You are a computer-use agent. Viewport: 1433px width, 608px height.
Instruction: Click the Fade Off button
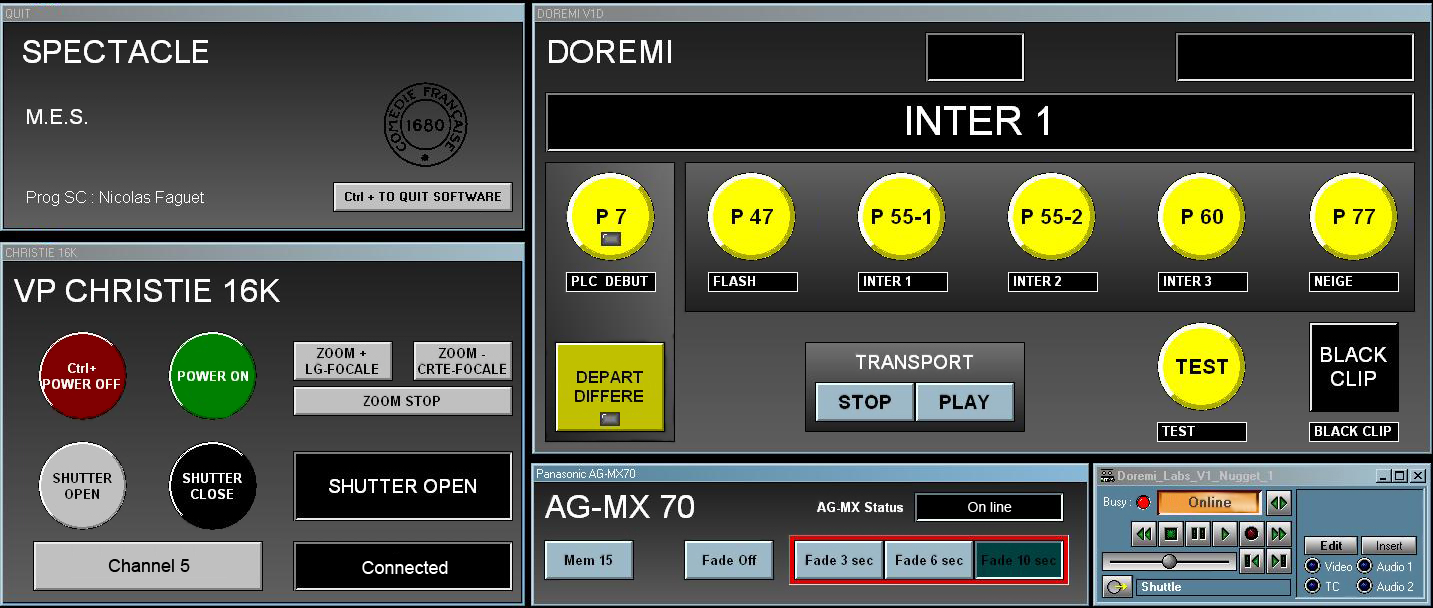(x=729, y=560)
